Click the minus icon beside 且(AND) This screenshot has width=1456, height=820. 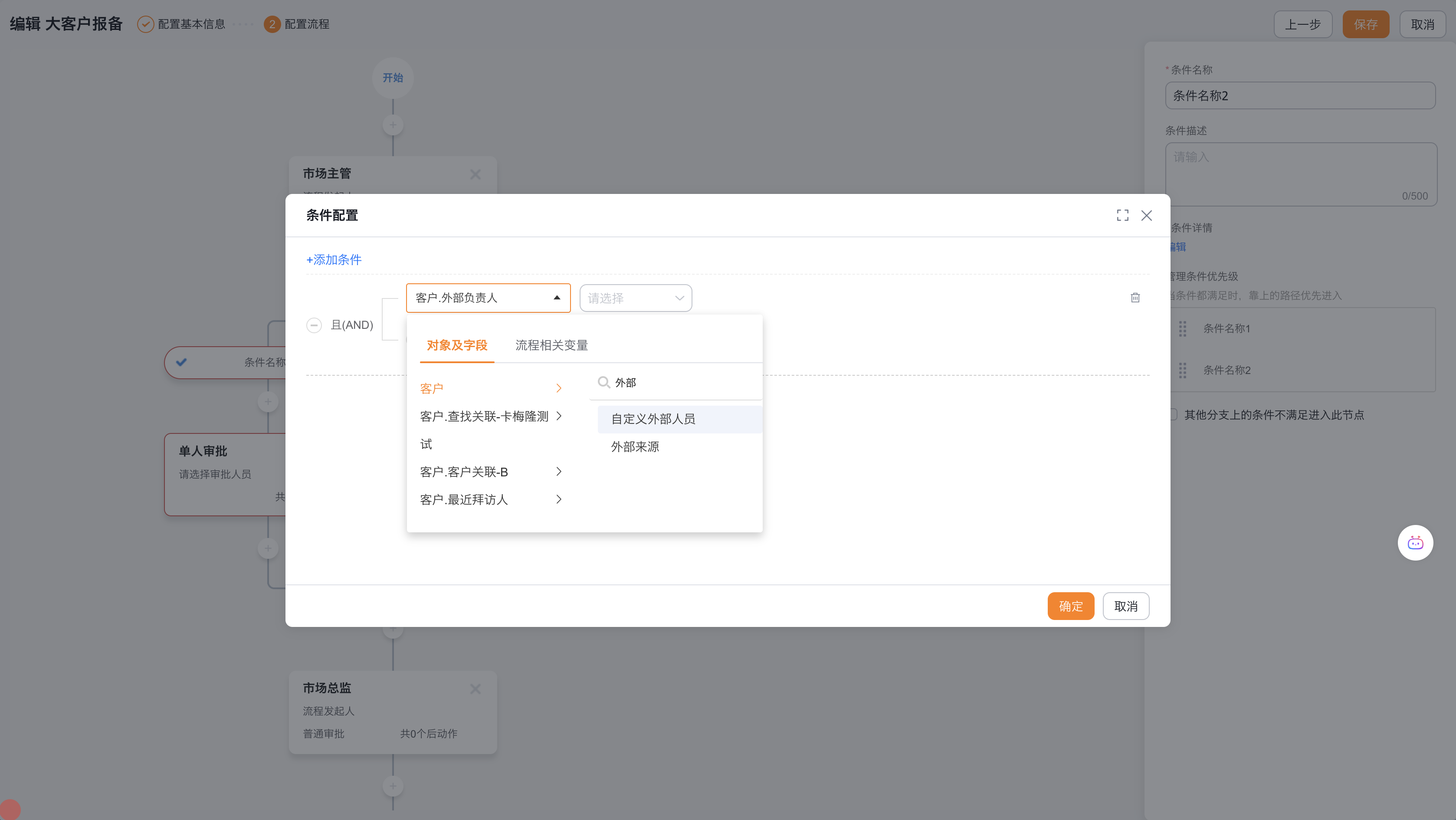click(314, 325)
